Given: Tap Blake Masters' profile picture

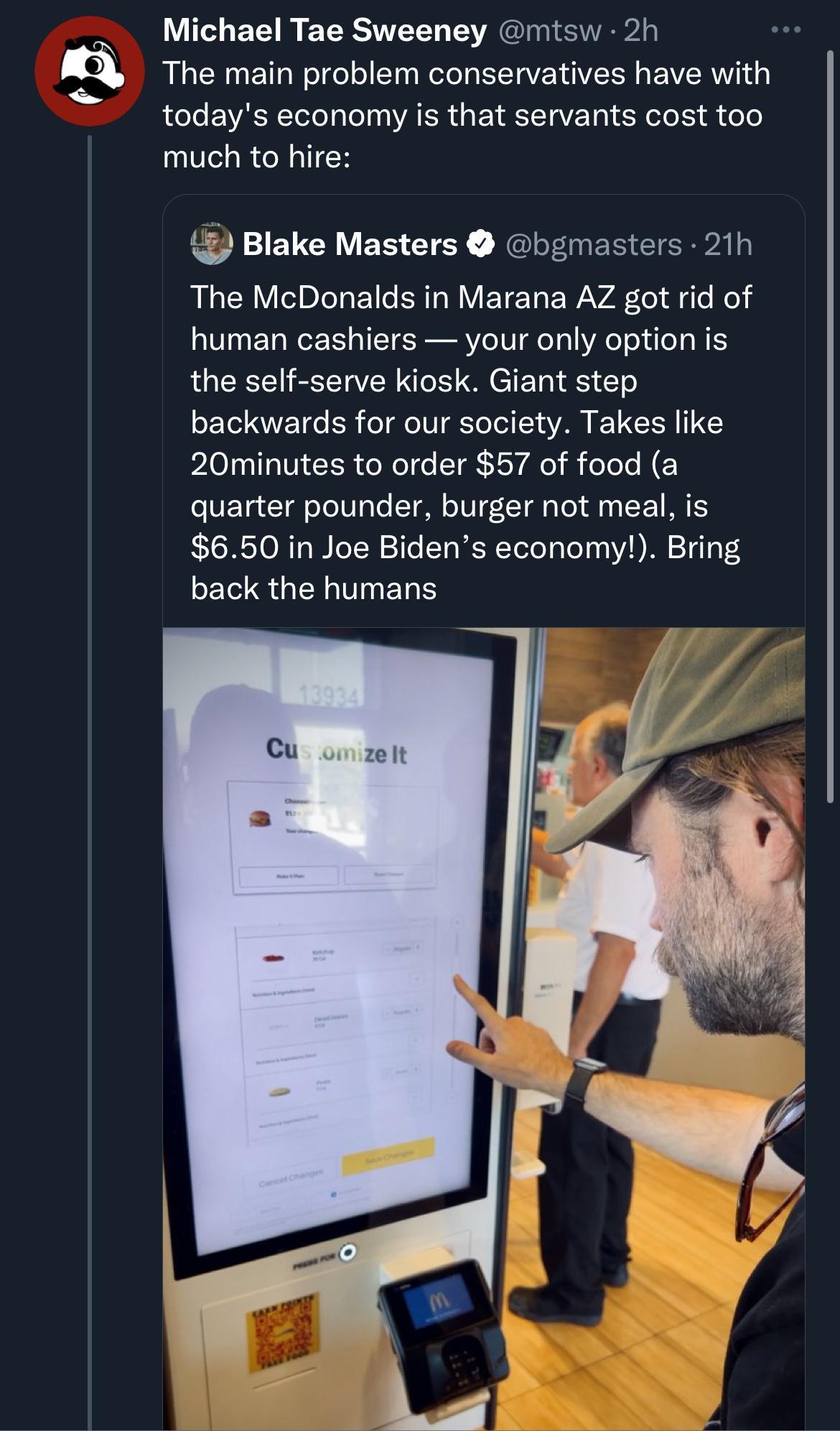Looking at the screenshot, I should click(210, 245).
